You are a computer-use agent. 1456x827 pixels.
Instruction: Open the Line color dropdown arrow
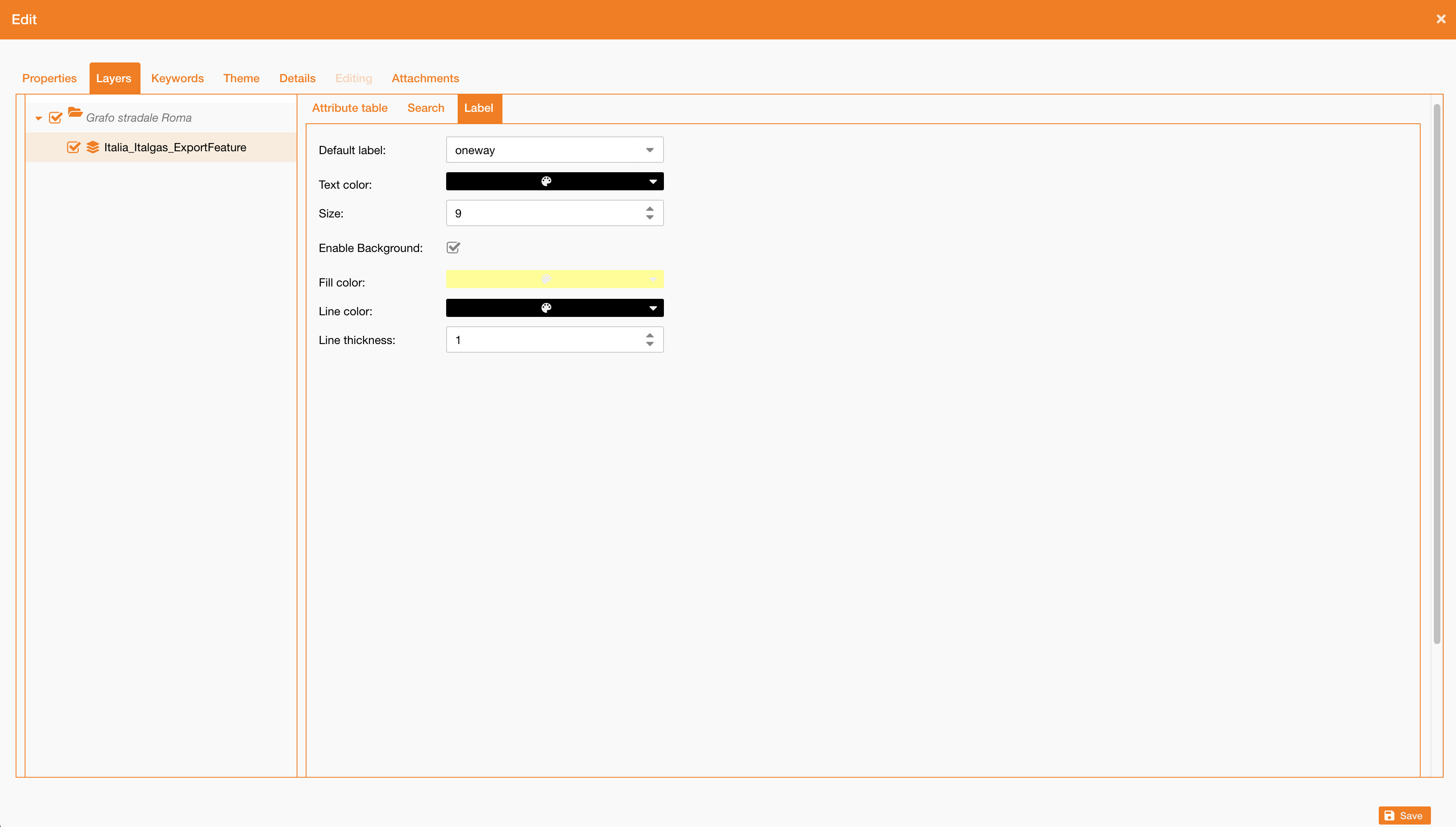(653, 308)
